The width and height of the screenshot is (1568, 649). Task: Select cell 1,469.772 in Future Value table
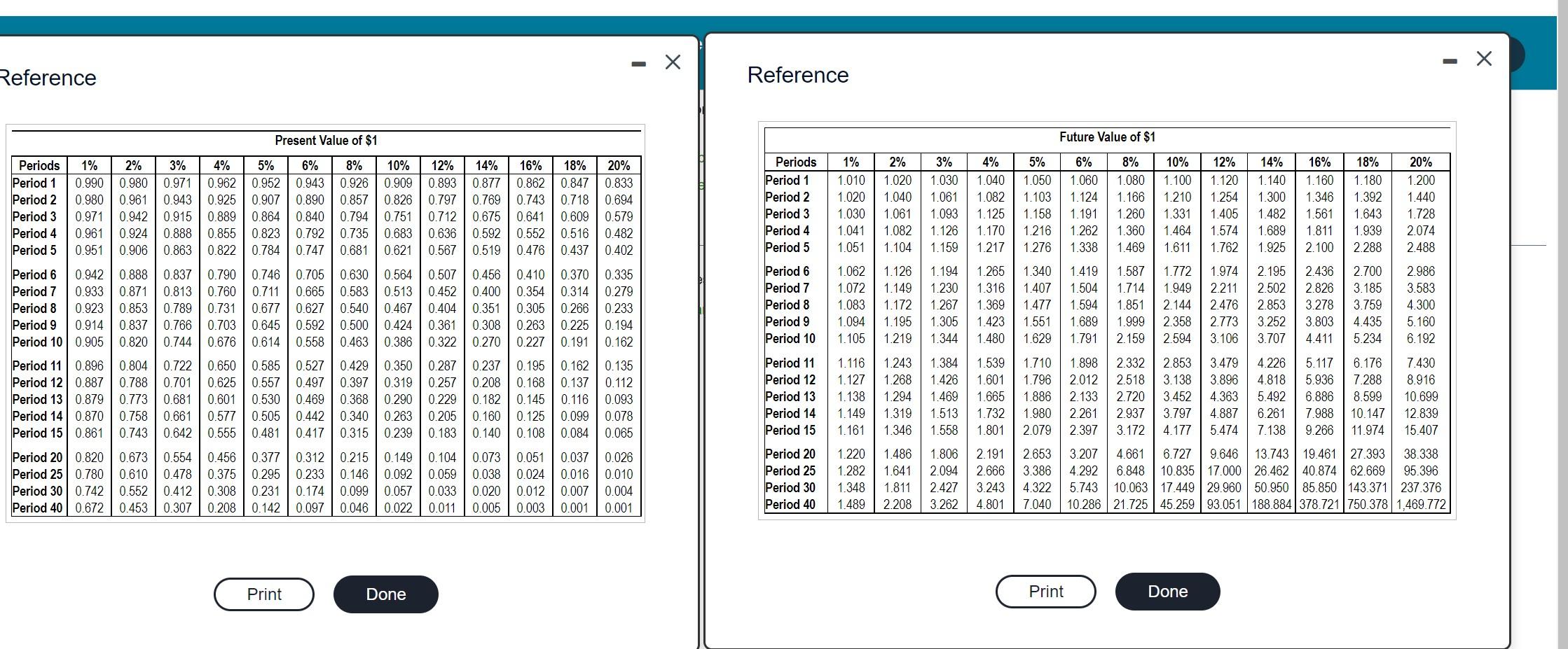[x=1421, y=504]
